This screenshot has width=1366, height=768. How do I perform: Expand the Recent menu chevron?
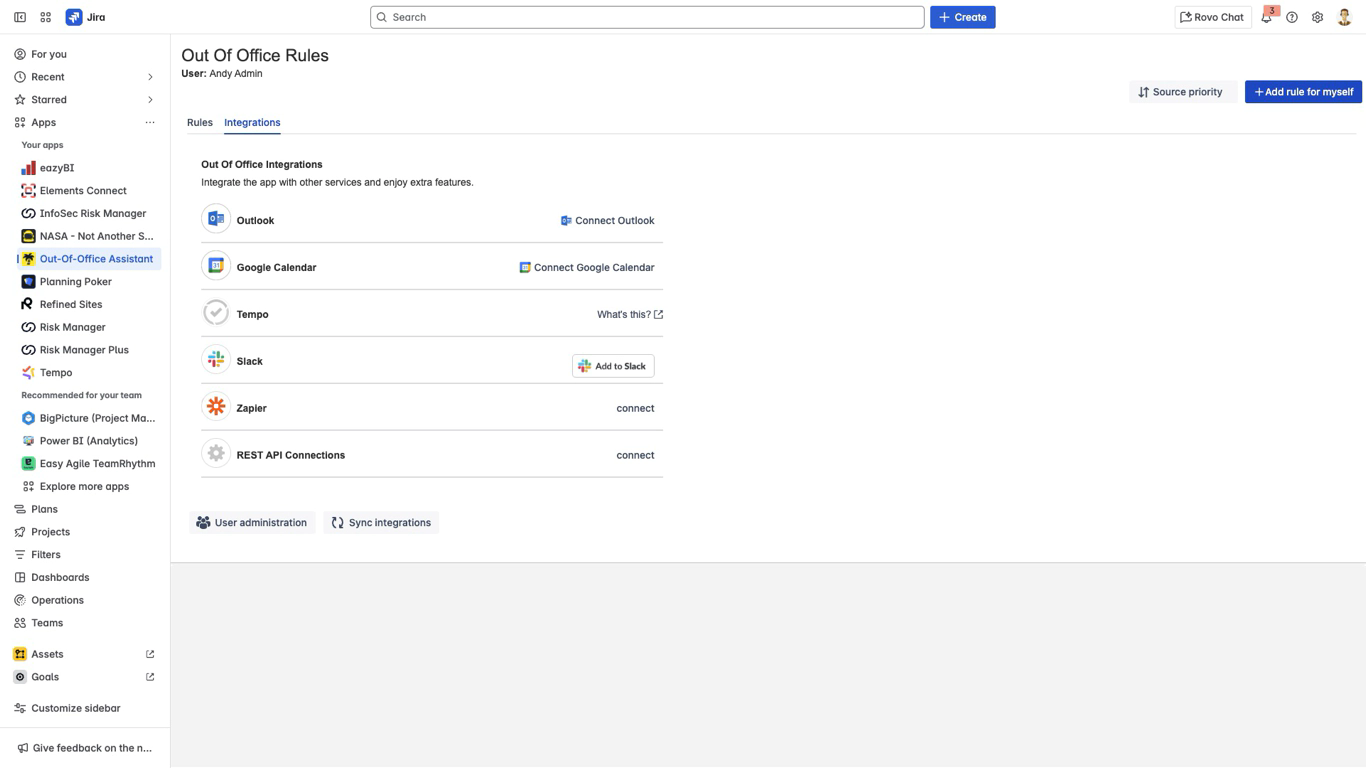pos(150,77)
